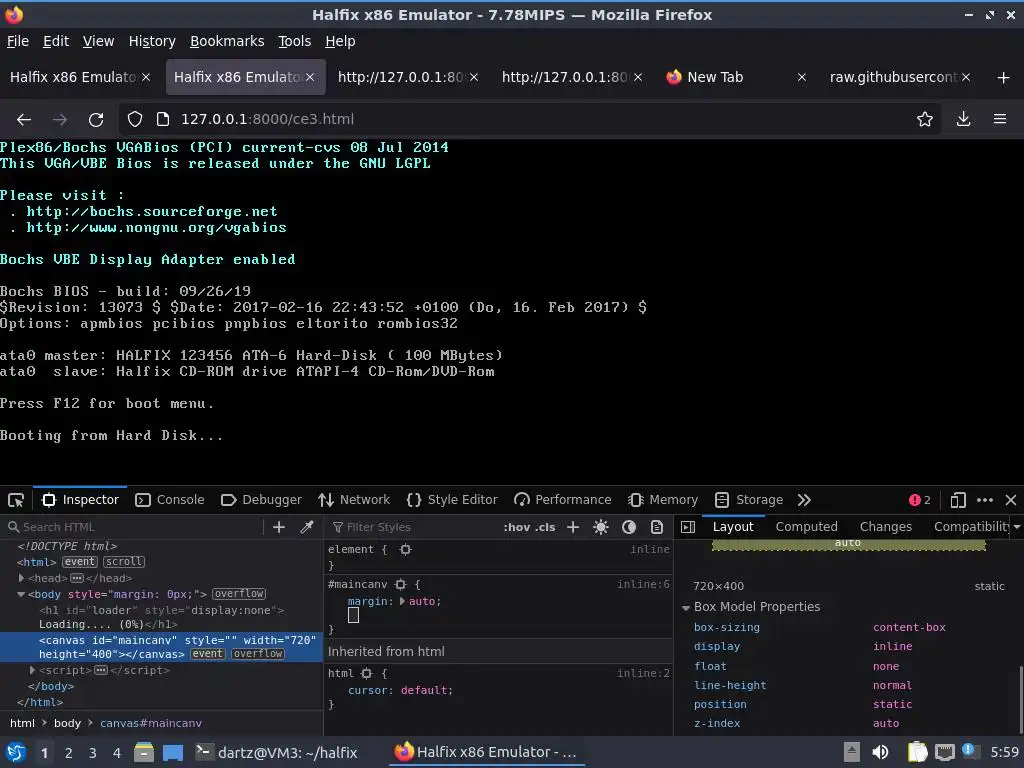Screen dimensions: 1024x768
Task: Focus the Search HTML field
Action: pyautogui.click(x=134, y=527)
